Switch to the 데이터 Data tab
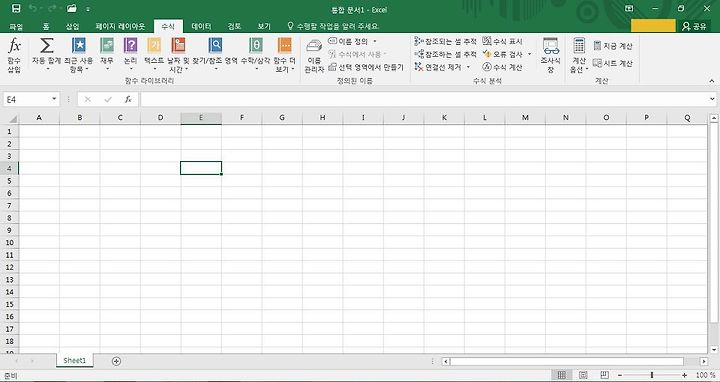This screenshot has height=382, width=720. (x=201, y=26)
